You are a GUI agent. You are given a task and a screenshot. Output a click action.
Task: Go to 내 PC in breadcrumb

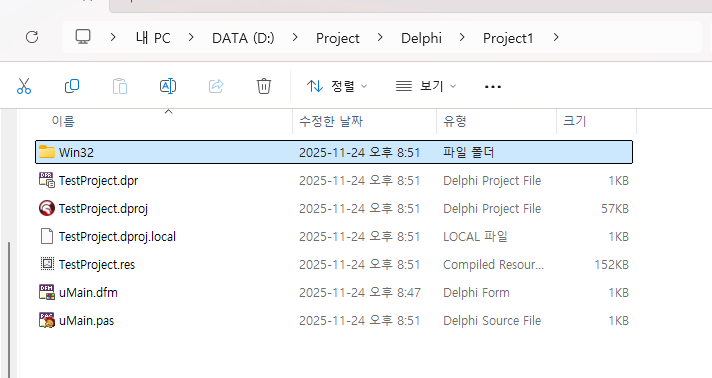point(153,38)
